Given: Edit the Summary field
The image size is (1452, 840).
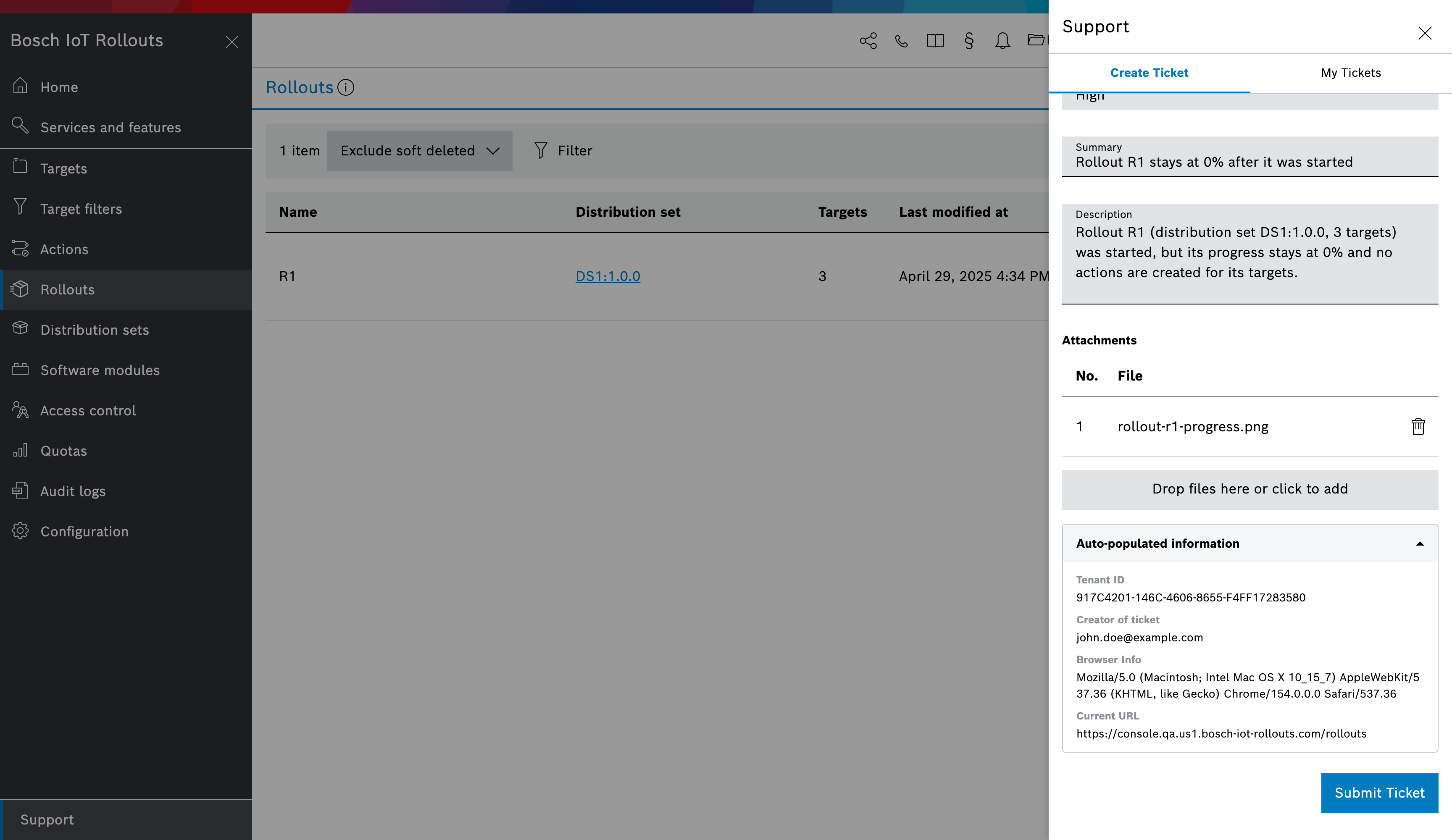Looking at the screenshot, I should click(1250, 156).
